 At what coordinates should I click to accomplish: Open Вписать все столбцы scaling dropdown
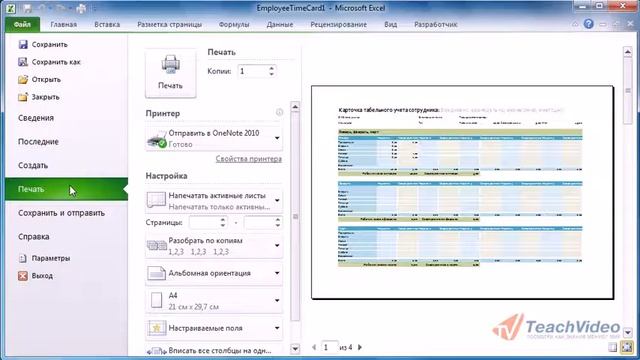click(214, 350)
